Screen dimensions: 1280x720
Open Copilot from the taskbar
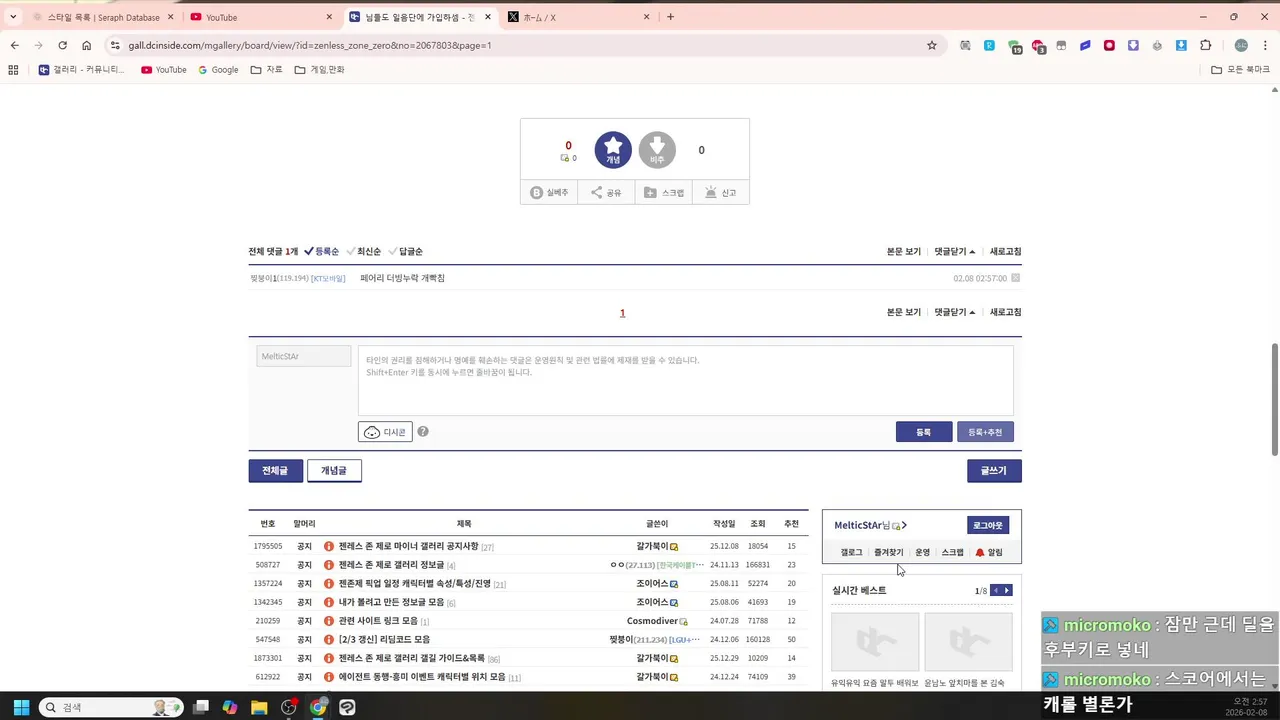coord(230,707)
